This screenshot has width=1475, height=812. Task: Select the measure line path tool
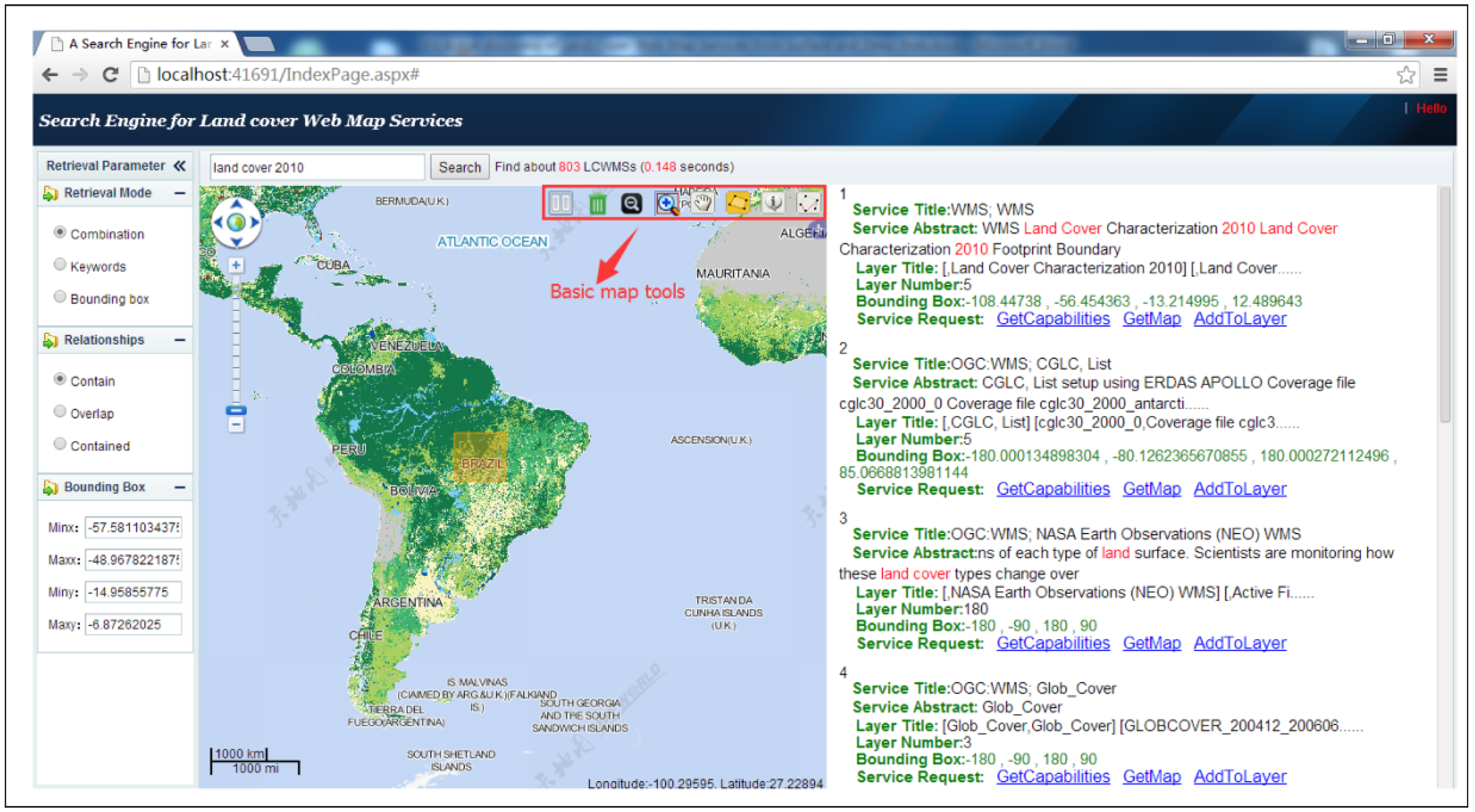pyautogui.click(x=808, y=203)
